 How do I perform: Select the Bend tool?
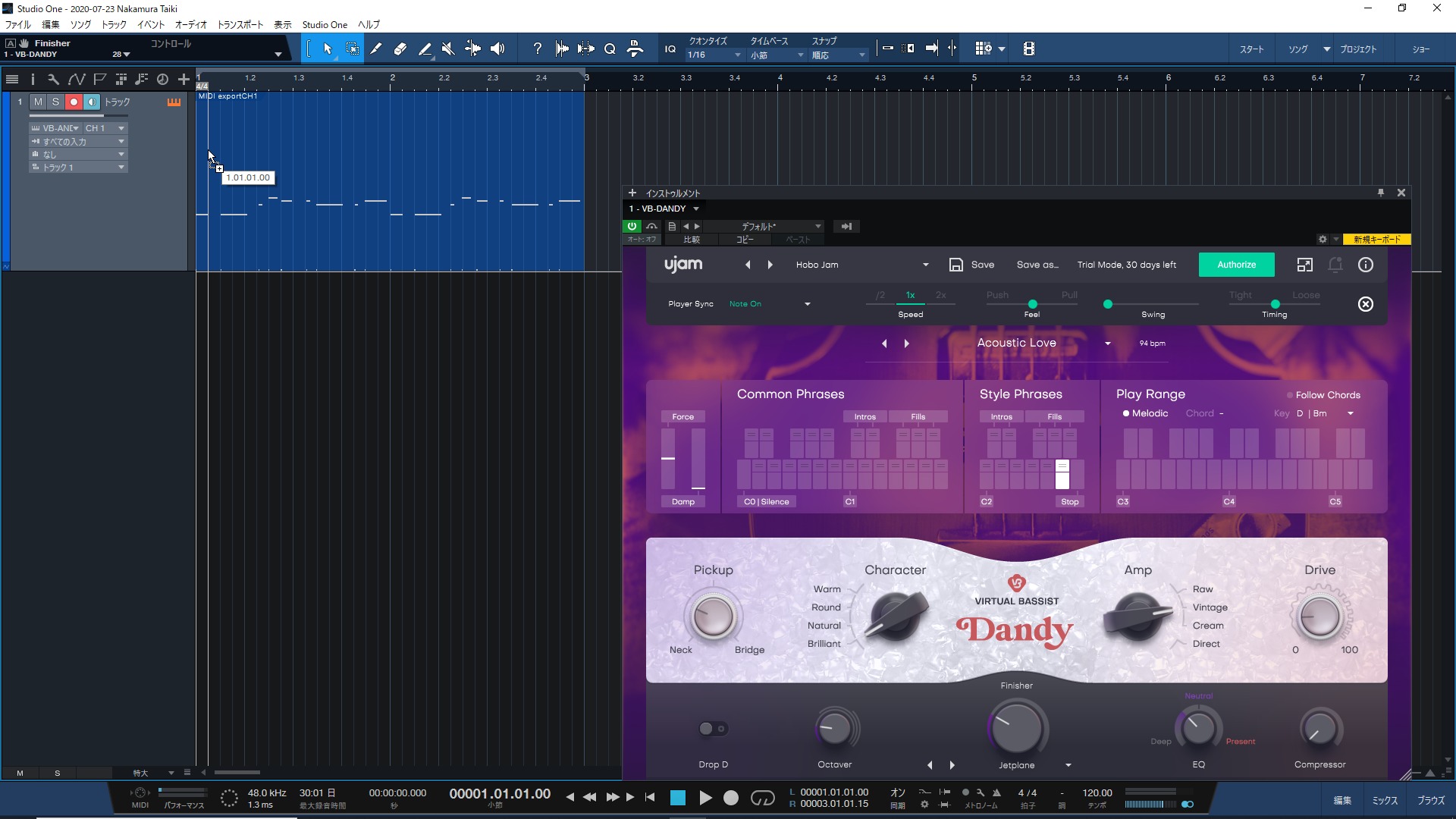472,49
